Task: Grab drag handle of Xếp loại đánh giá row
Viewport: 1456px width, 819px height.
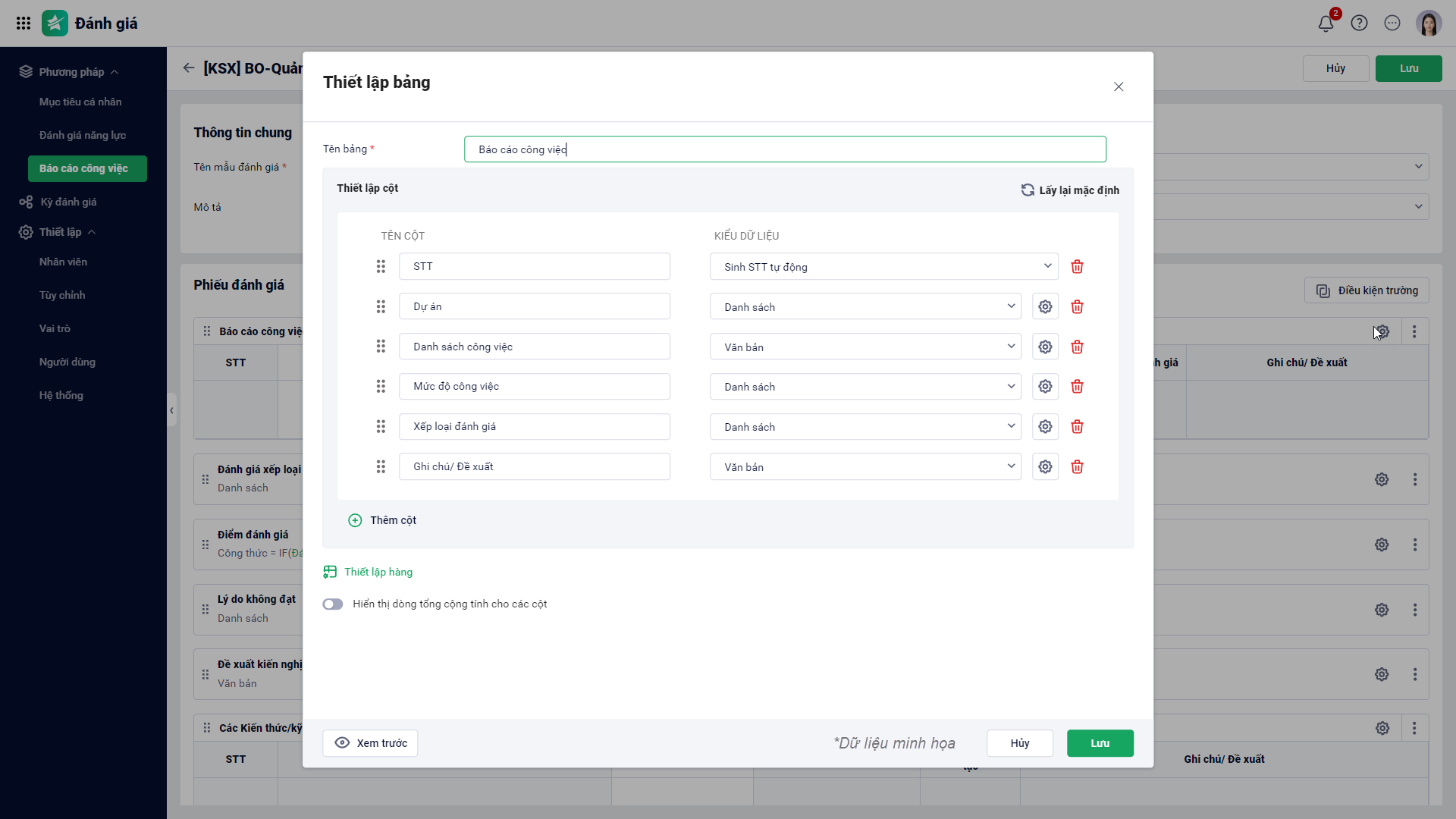Action: click(x=381, y=427)
